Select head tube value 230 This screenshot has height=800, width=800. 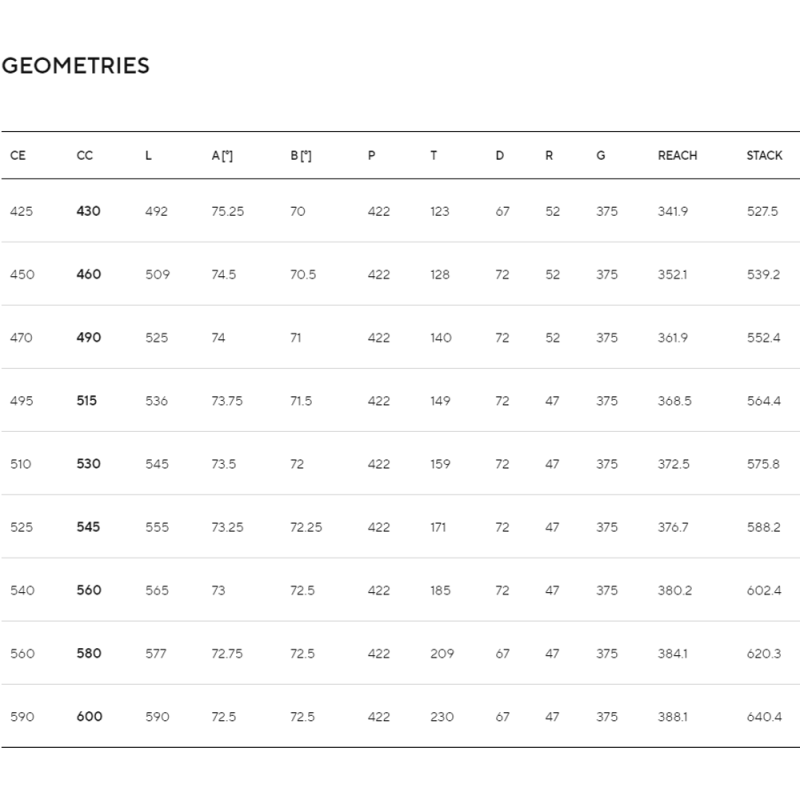(441, 717)
